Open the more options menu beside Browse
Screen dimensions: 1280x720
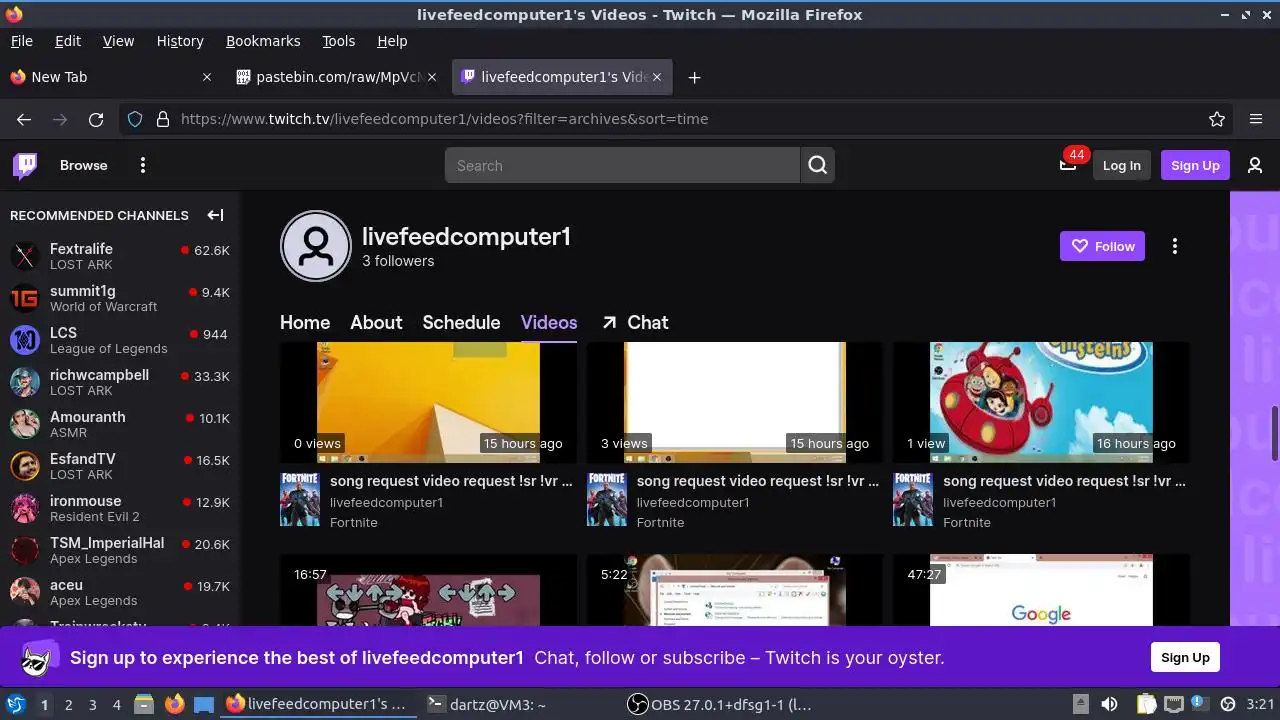[143, 165]
